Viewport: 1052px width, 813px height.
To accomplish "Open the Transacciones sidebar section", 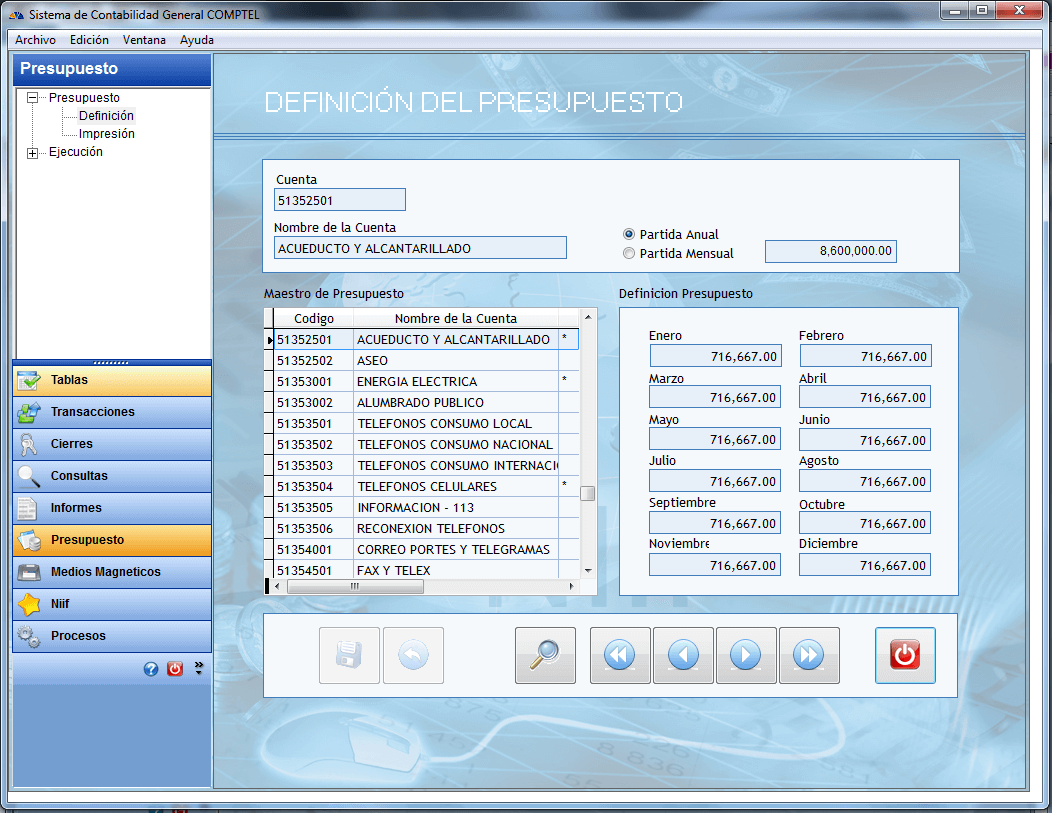I will pos(112,412).
